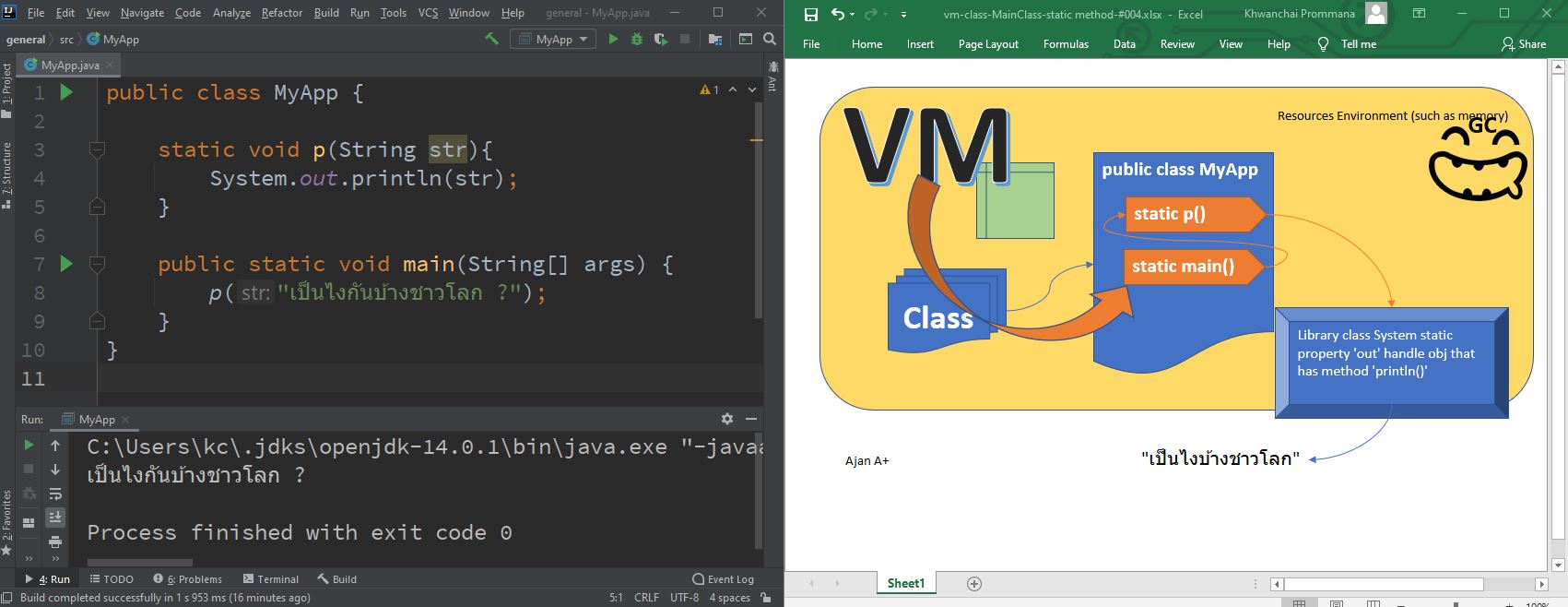1568x607 pixels.
Task: Open the 6: Problems tool window
Action: 188,579
